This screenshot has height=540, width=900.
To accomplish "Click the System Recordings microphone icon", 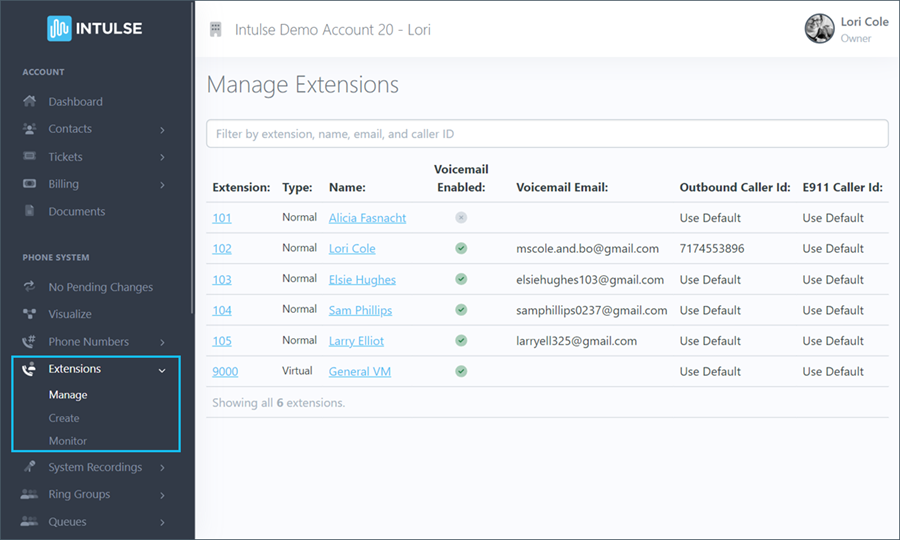I will (29, 467).
